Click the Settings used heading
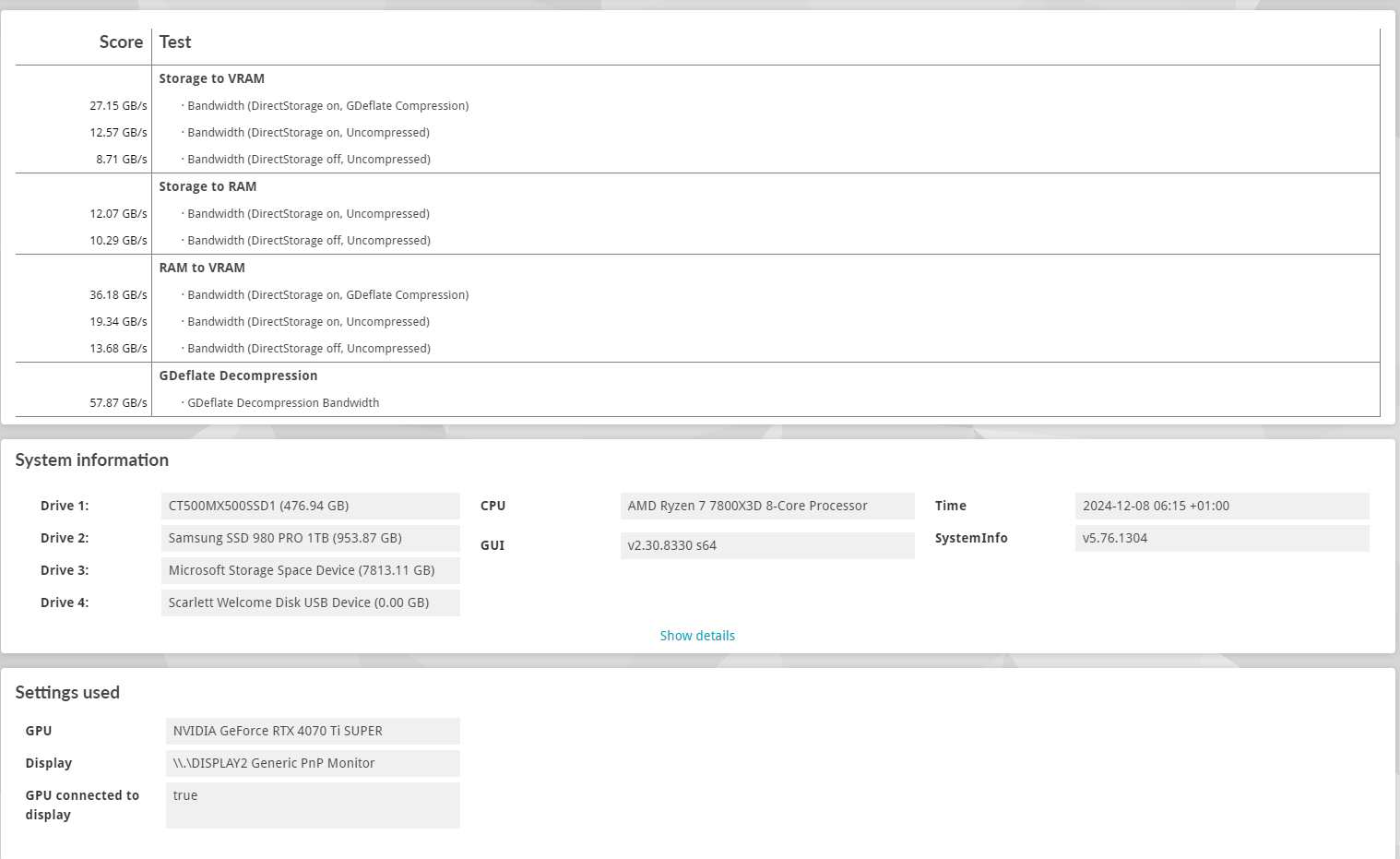 [67, 693]
